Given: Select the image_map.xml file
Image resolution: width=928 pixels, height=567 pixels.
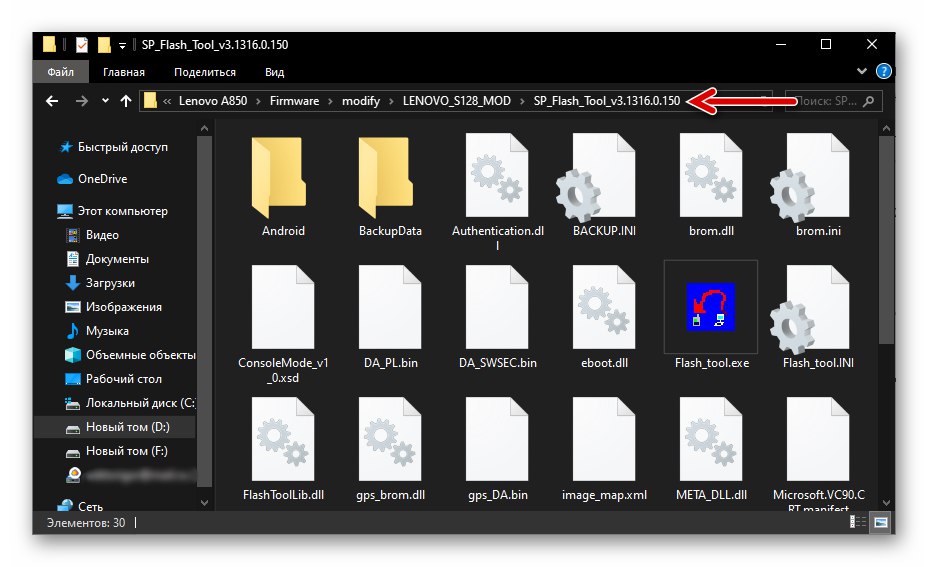Looking at the screenshot, I should click(x=604, y=450).
